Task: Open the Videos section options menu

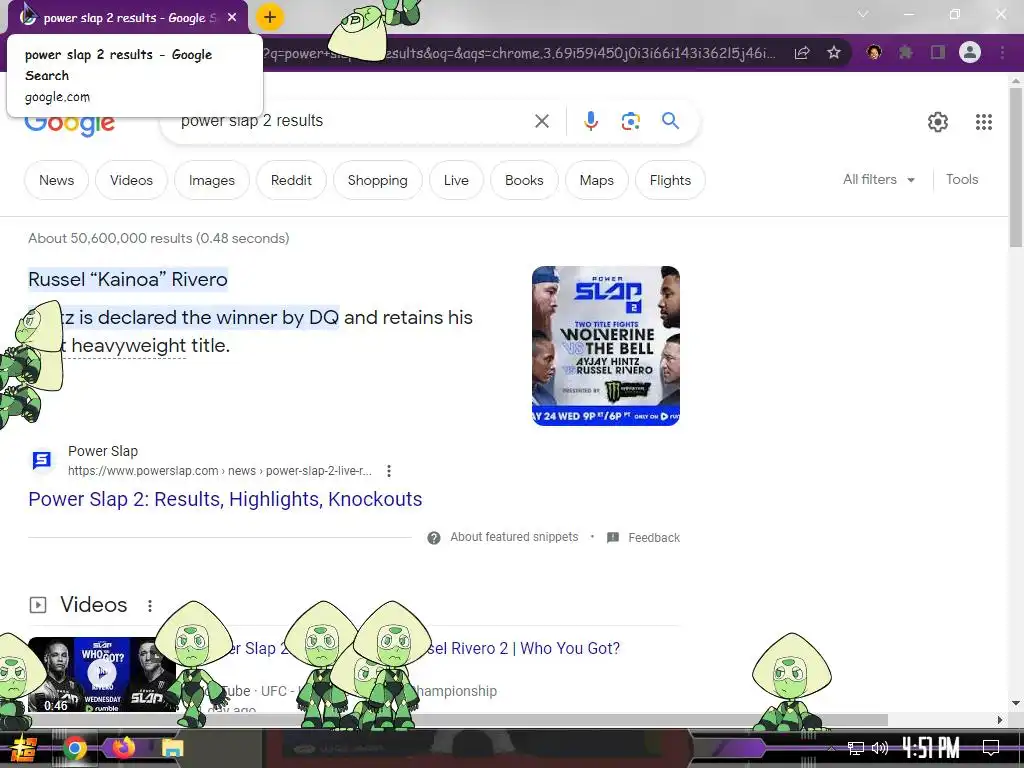Action: point(150,605)
